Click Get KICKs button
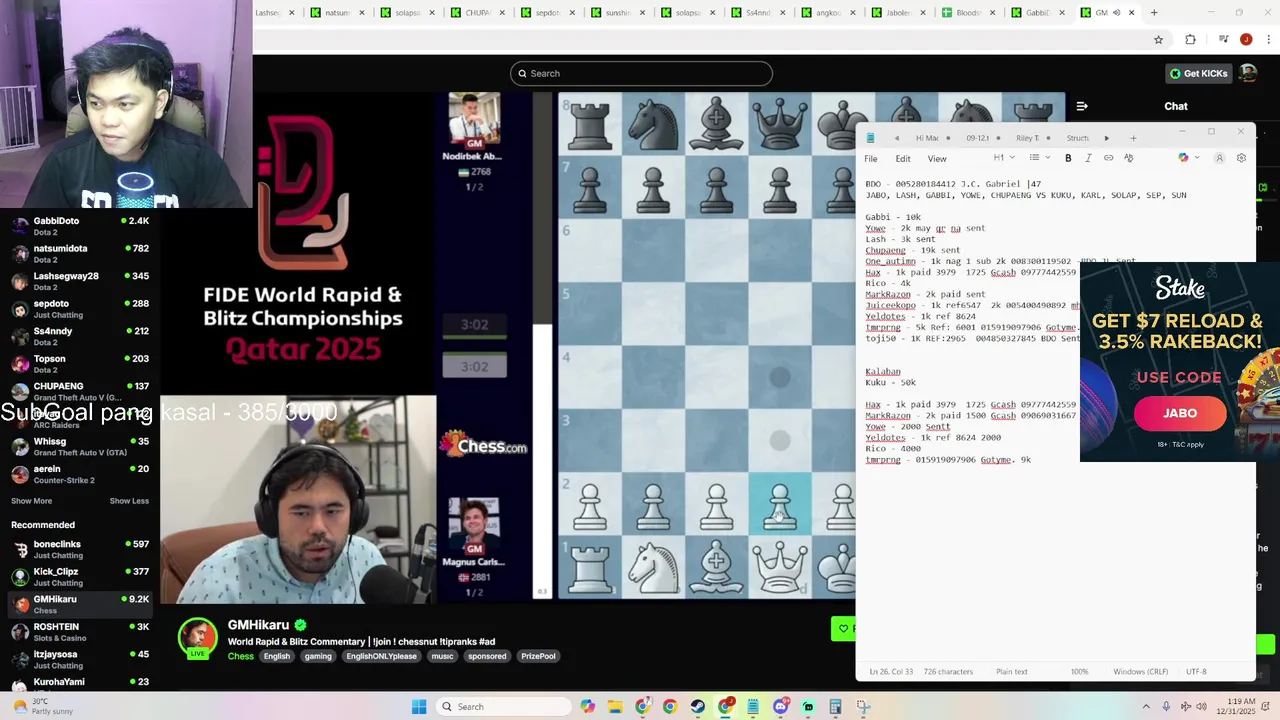 [1198, 73]
